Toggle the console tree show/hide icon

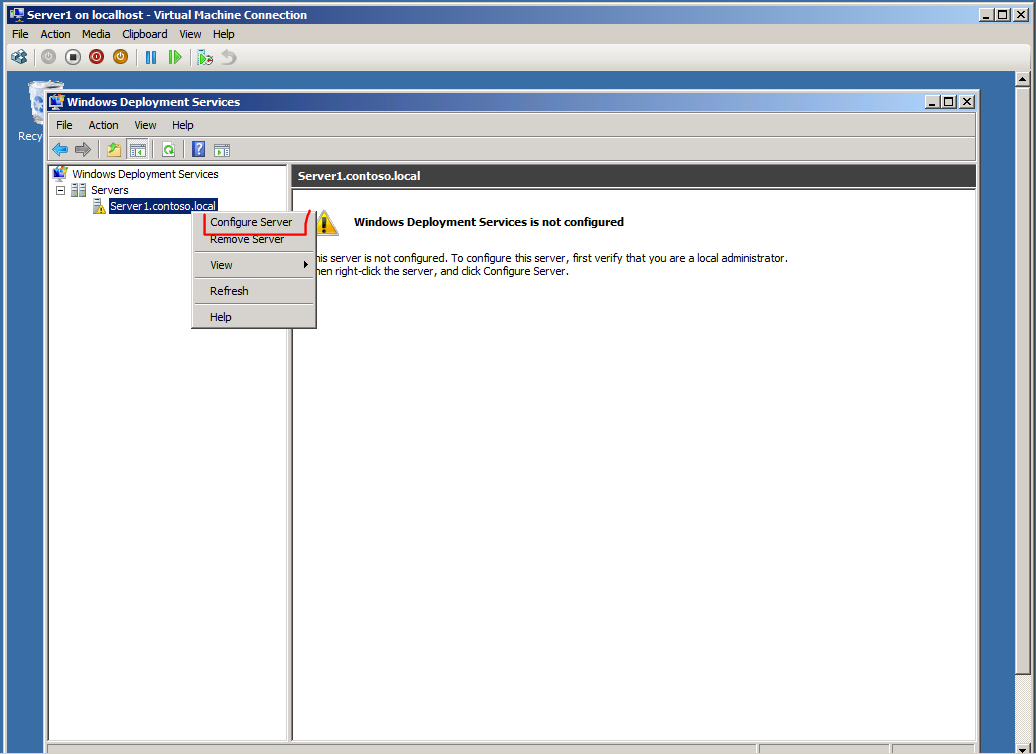click(137, 150)
